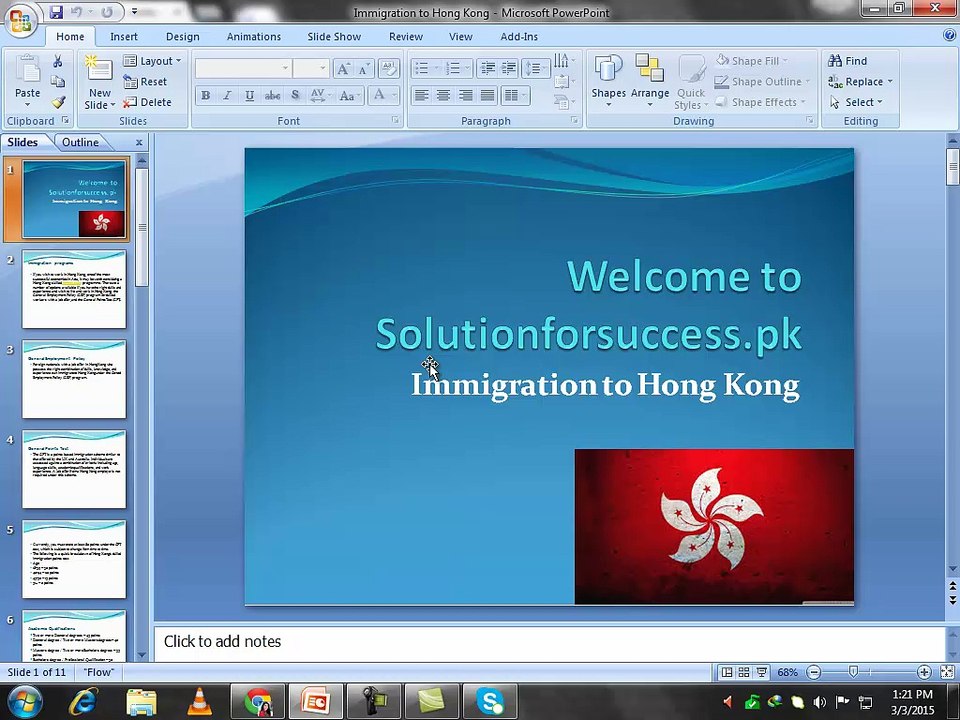Align text left

[x=421, y=95]
